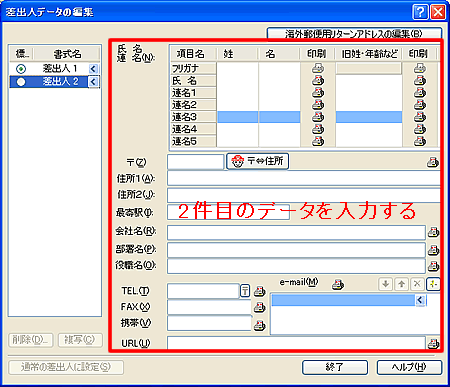Image resolution: width=450 pixels, height=387 pixels.
Task: Delete the e-mail entry with the X button
Action: click(x=417, y=284)
